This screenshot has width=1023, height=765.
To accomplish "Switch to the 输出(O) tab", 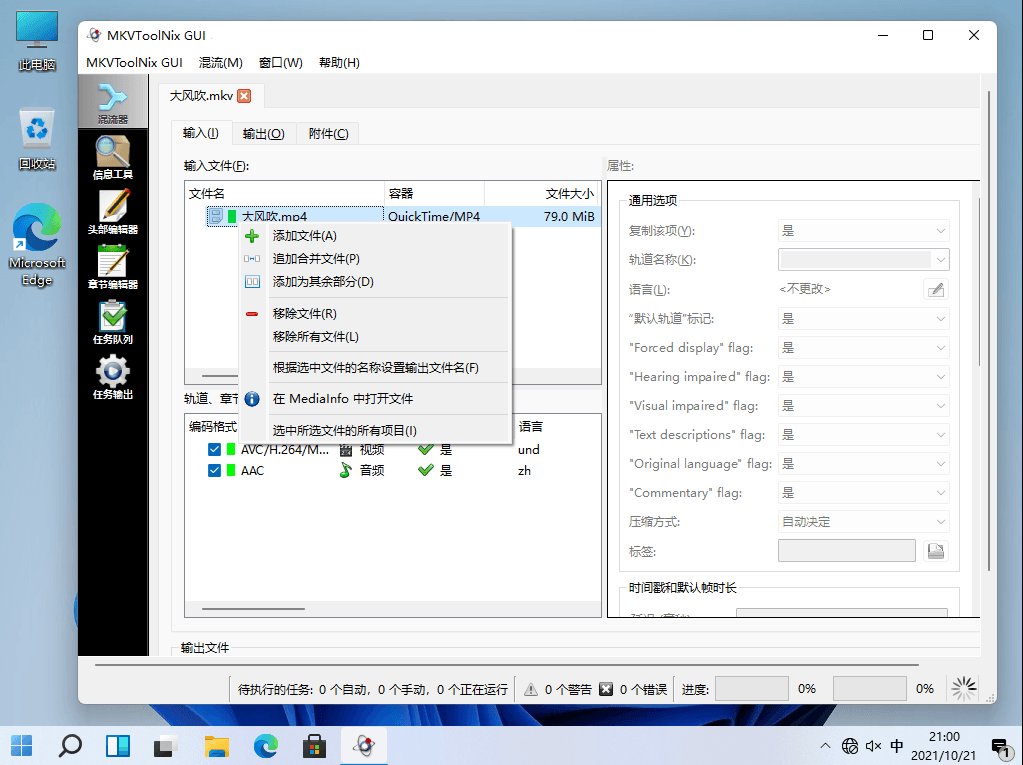I will (264, 134).
